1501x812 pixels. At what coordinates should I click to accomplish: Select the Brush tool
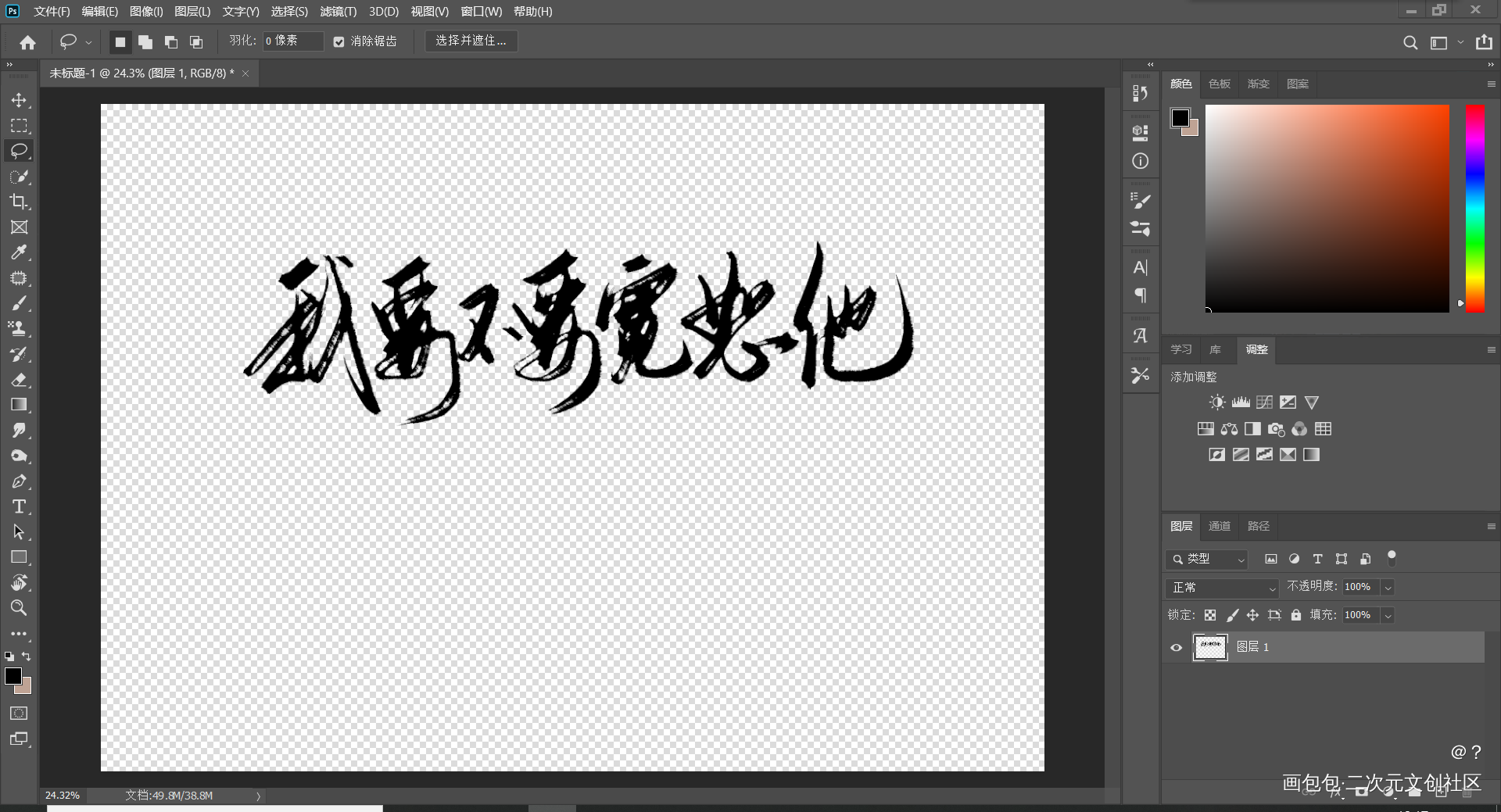coord(19,303)
